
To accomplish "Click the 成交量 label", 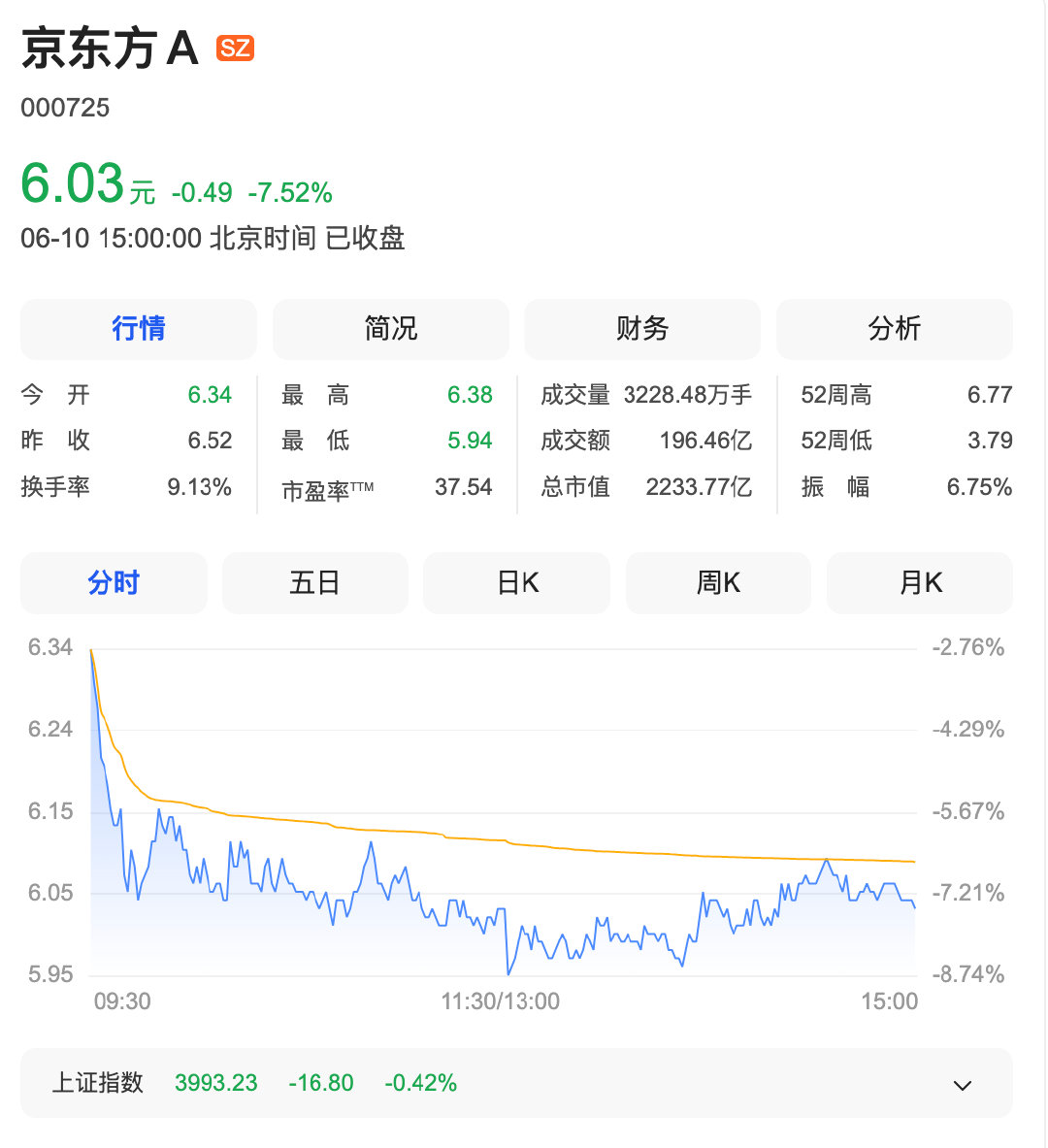I will coord(575,395).
